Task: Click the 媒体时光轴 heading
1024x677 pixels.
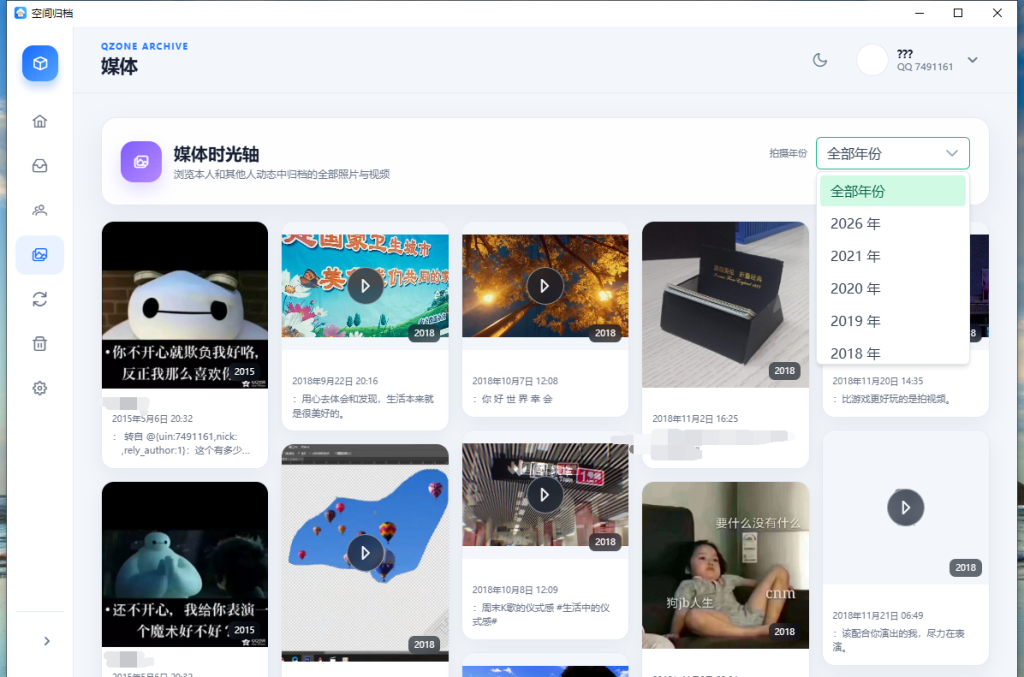Action: point(216,155)
